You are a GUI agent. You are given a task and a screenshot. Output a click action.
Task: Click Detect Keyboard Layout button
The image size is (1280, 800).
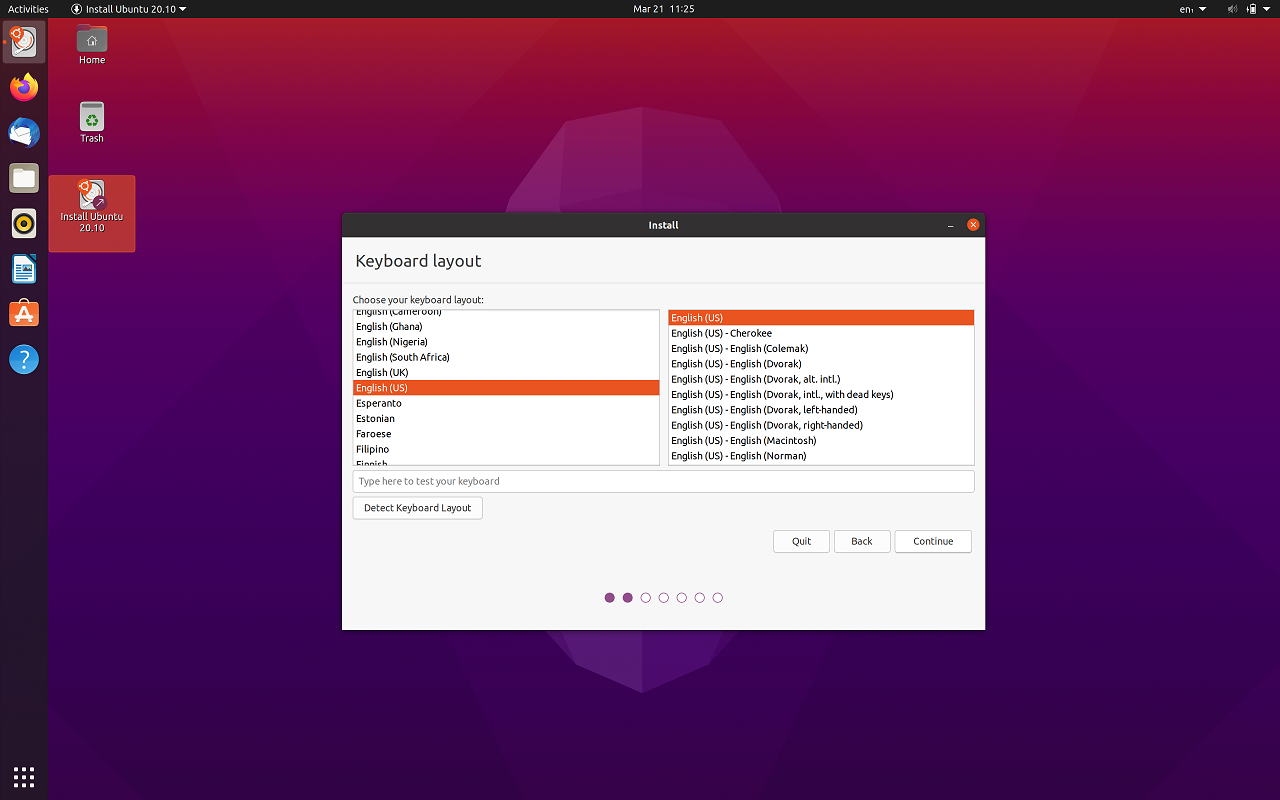(417, 508)
